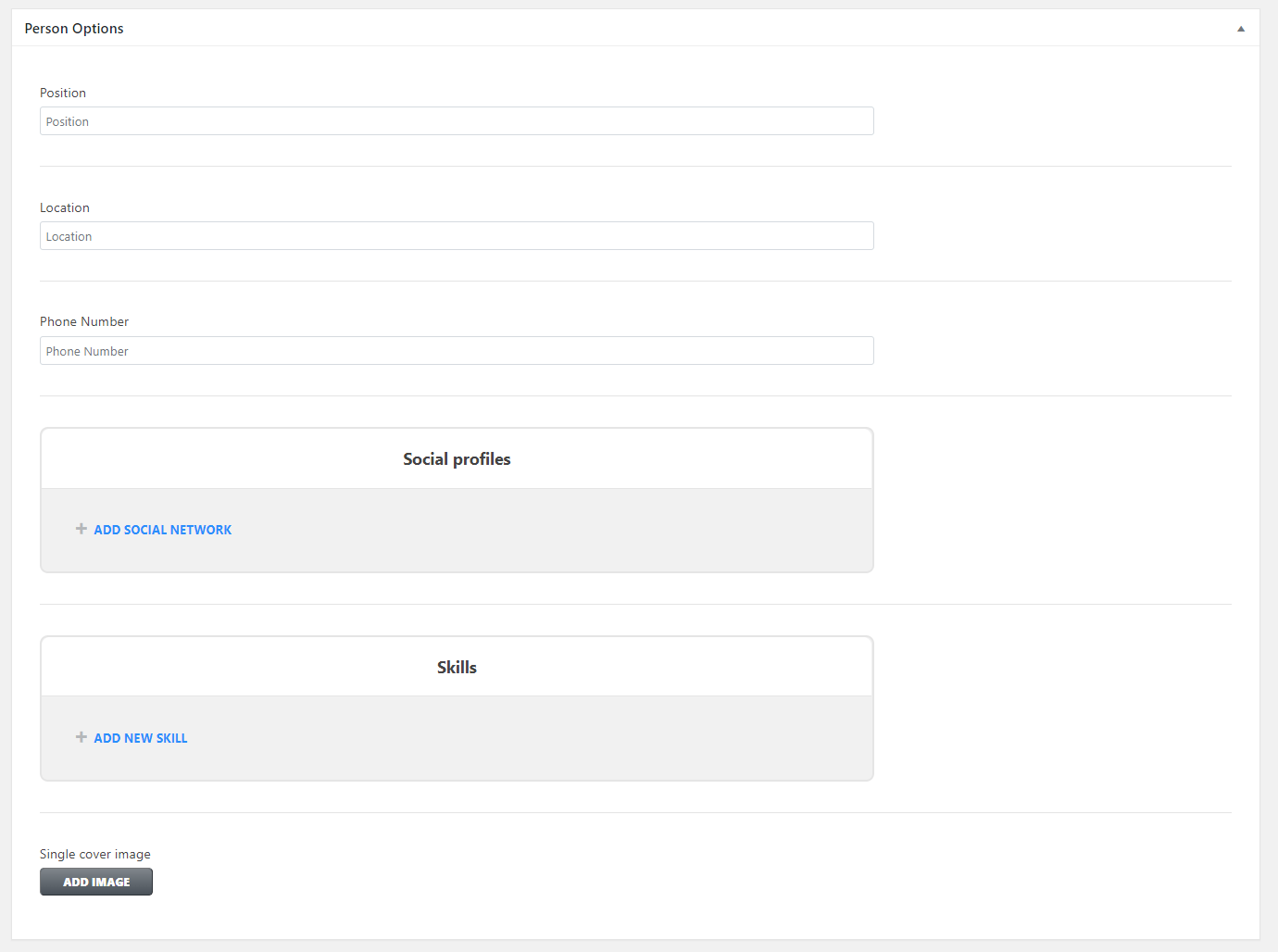
Task: Click the plus icon beside Add Social Network
Action: click(x=81, y=529)
